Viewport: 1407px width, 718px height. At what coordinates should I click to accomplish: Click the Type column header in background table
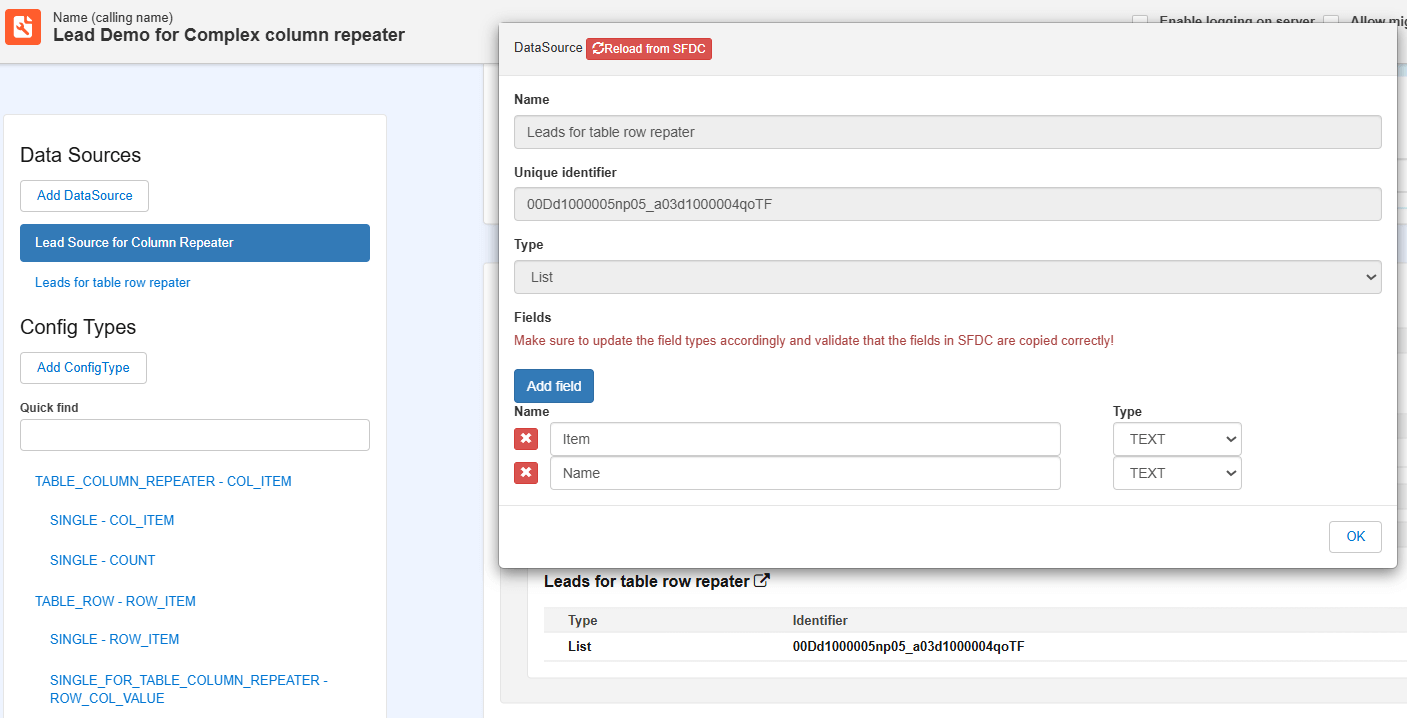(582, 621)
